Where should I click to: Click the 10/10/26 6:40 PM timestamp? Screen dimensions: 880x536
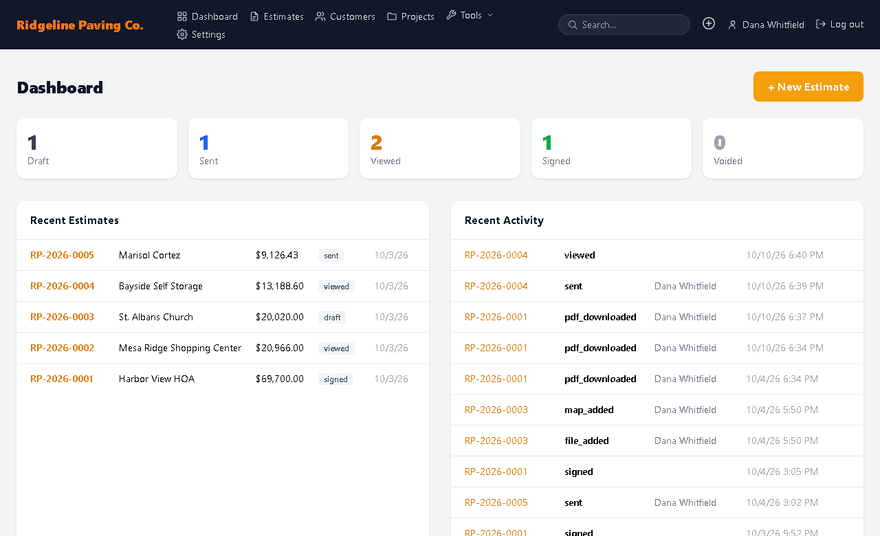coord(785,255)
